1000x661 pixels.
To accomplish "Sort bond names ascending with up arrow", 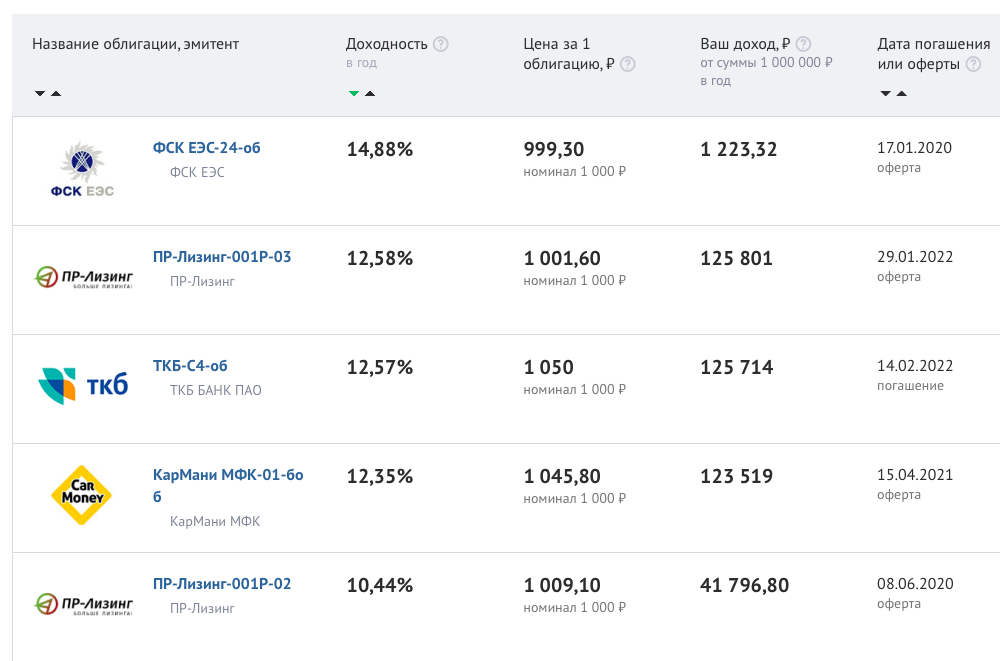I will 56,93.
